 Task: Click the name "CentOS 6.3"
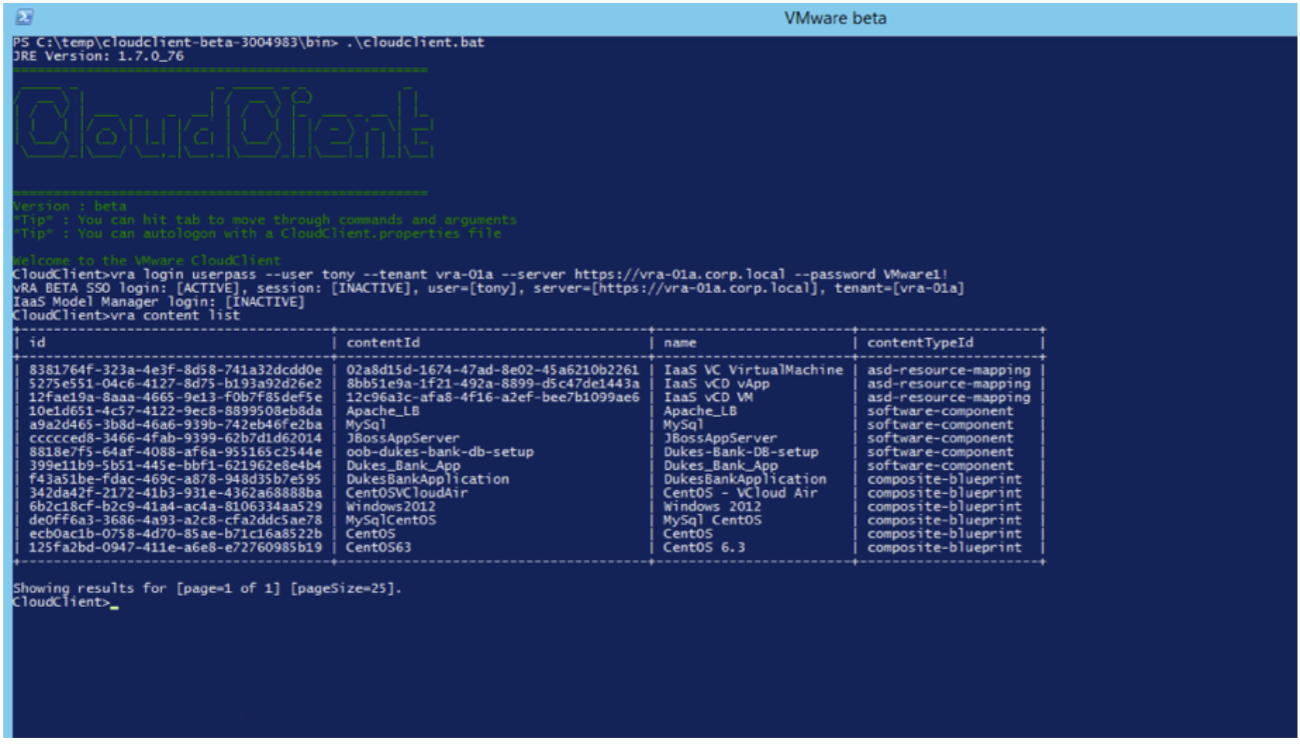(x=704, y=548)
